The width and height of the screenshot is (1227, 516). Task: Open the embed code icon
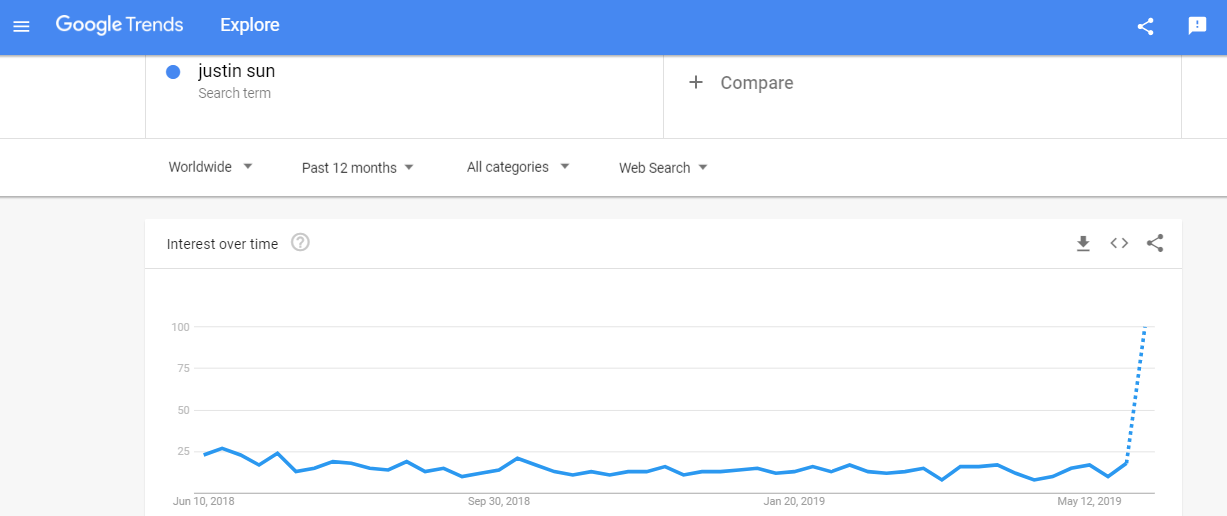pyautogui.click(x=1119, y=243)
